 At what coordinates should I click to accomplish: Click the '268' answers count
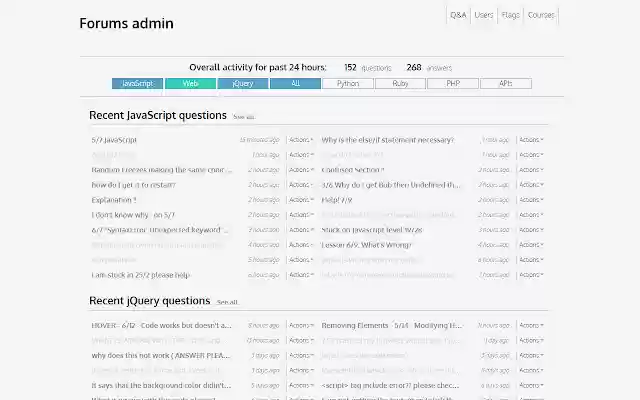pos(414,67)
